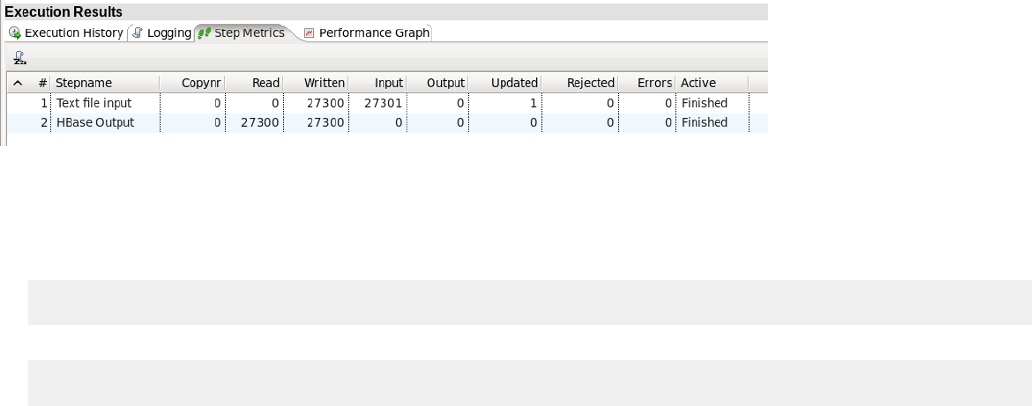Image resolution: width=1032 pixels, height=406 pixels.
Task: Click the Performance Graph chart icon
Action: point(309,33)
